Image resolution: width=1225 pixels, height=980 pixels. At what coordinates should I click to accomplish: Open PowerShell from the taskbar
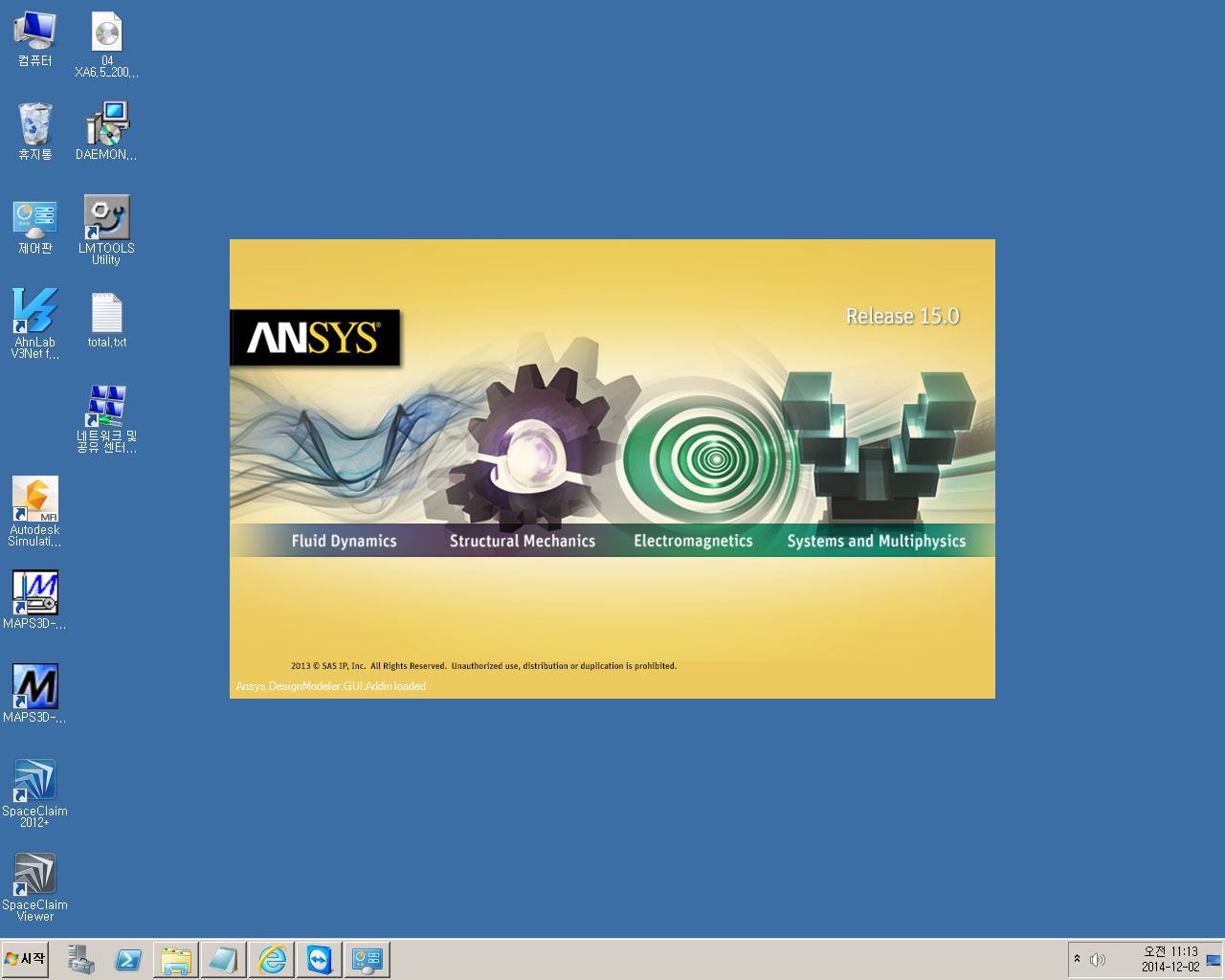tap(128, 959)
